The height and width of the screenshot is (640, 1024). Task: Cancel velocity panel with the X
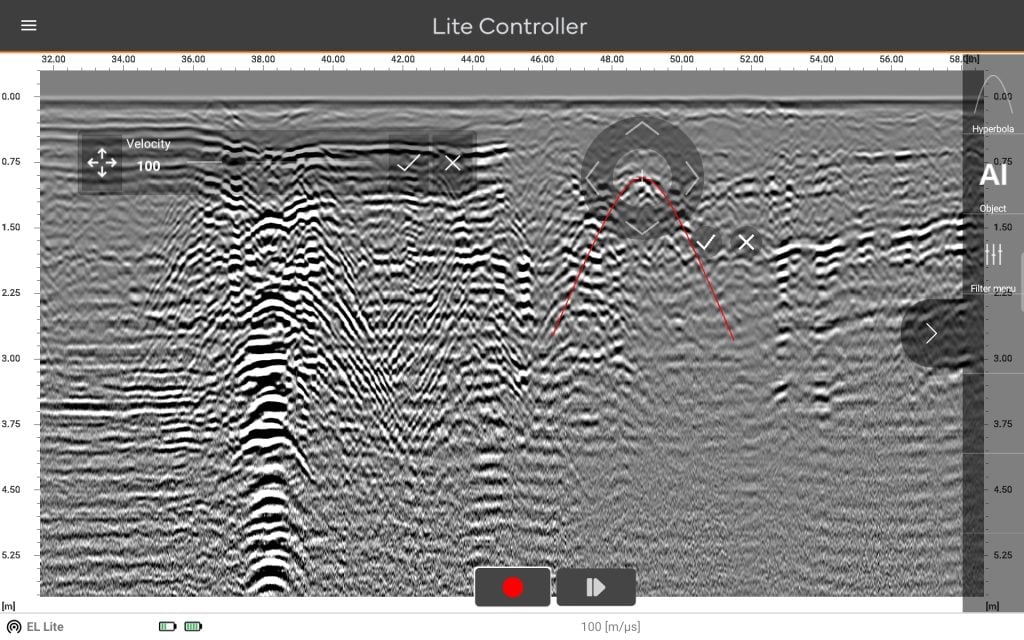(x=453, y=163)
